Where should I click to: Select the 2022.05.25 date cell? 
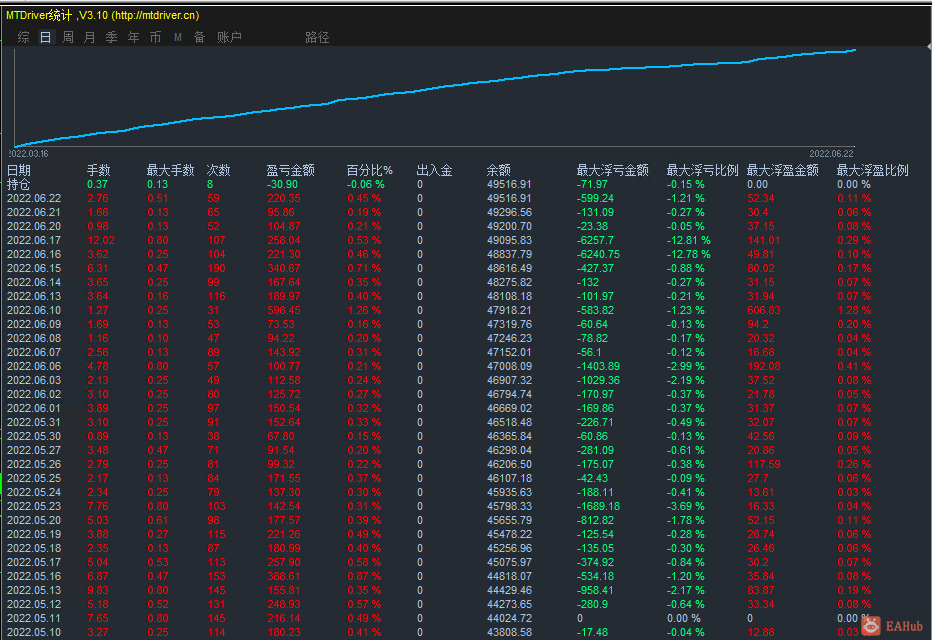tap(34, 478)
